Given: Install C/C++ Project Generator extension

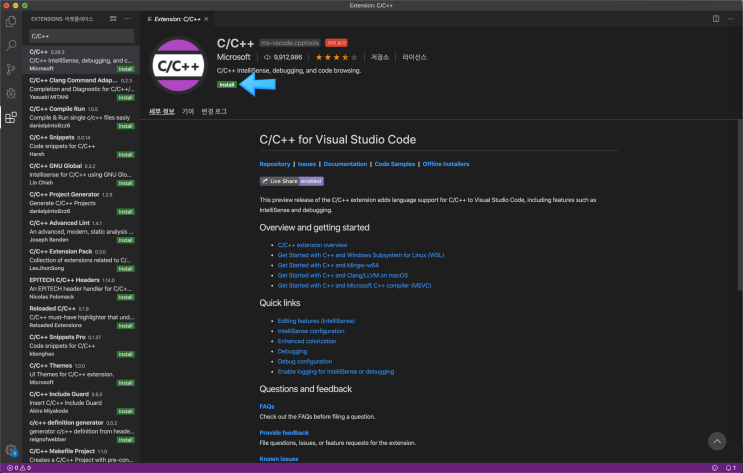Looking at the screenshot, I should [x=126, y=211].
